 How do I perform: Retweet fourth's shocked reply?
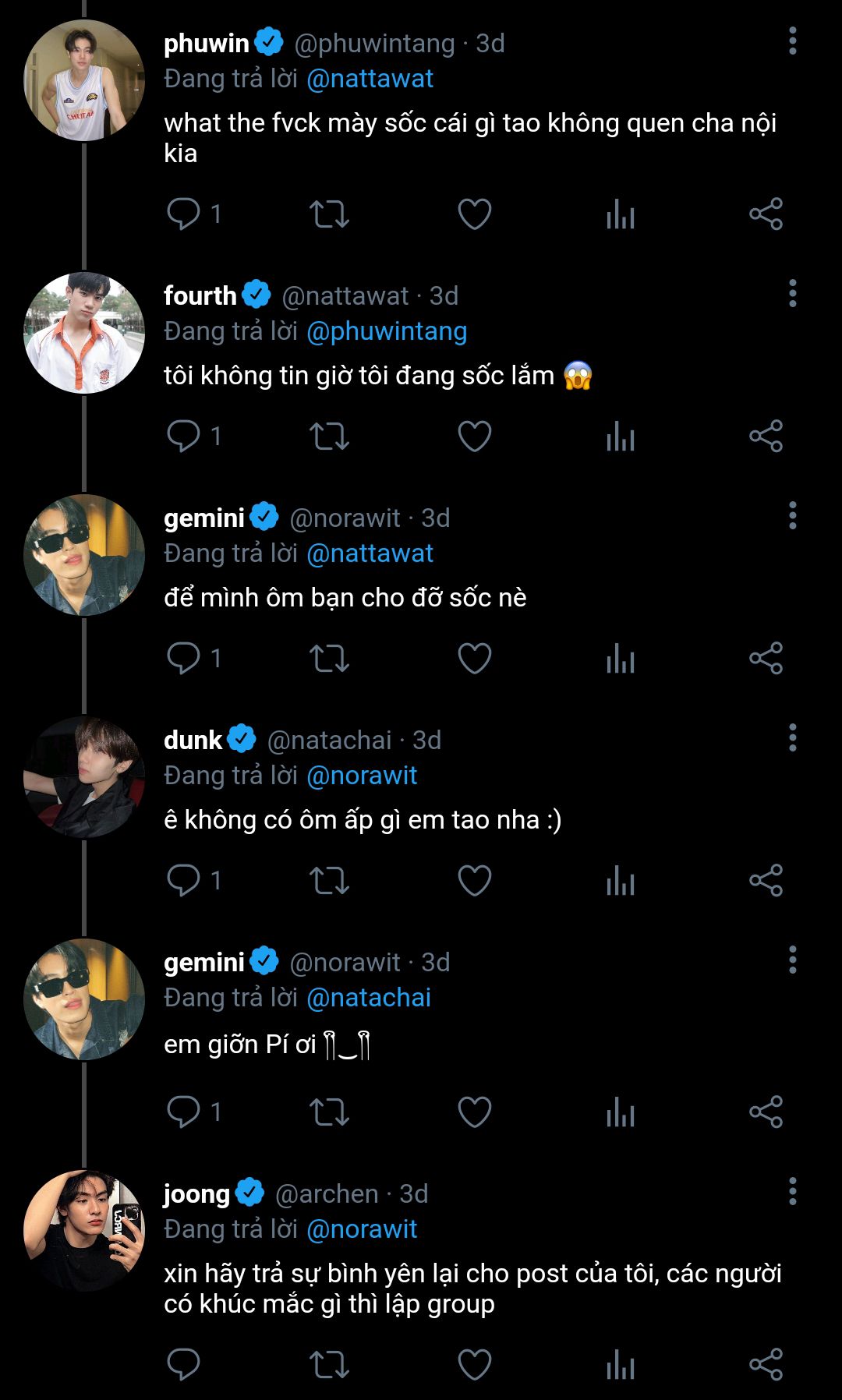329,437
